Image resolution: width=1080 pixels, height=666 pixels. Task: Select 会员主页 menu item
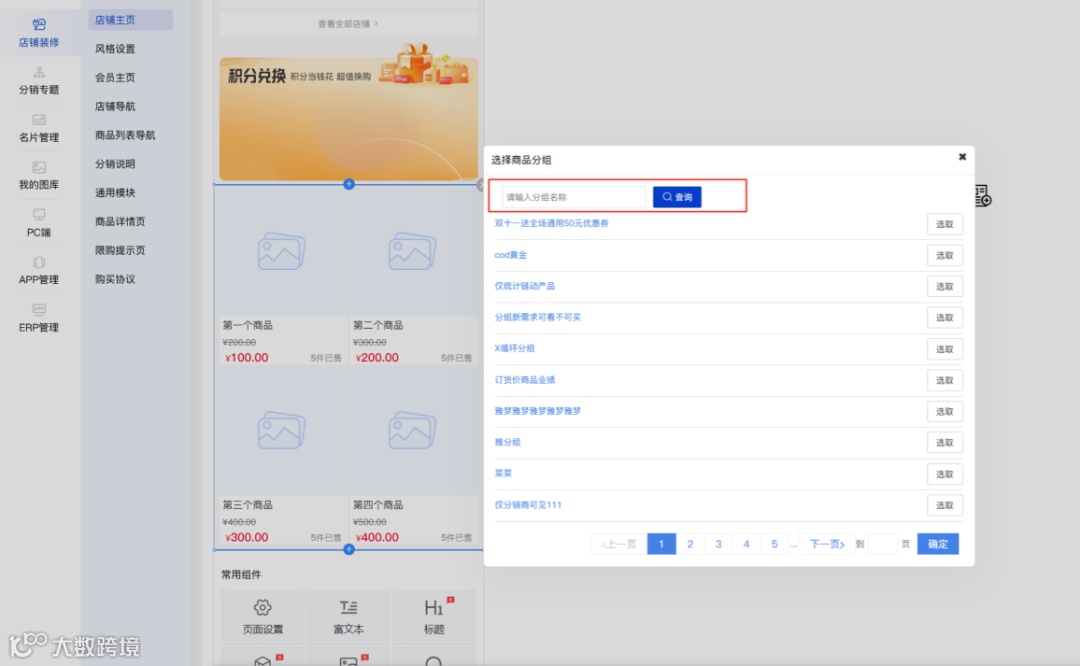115,78
